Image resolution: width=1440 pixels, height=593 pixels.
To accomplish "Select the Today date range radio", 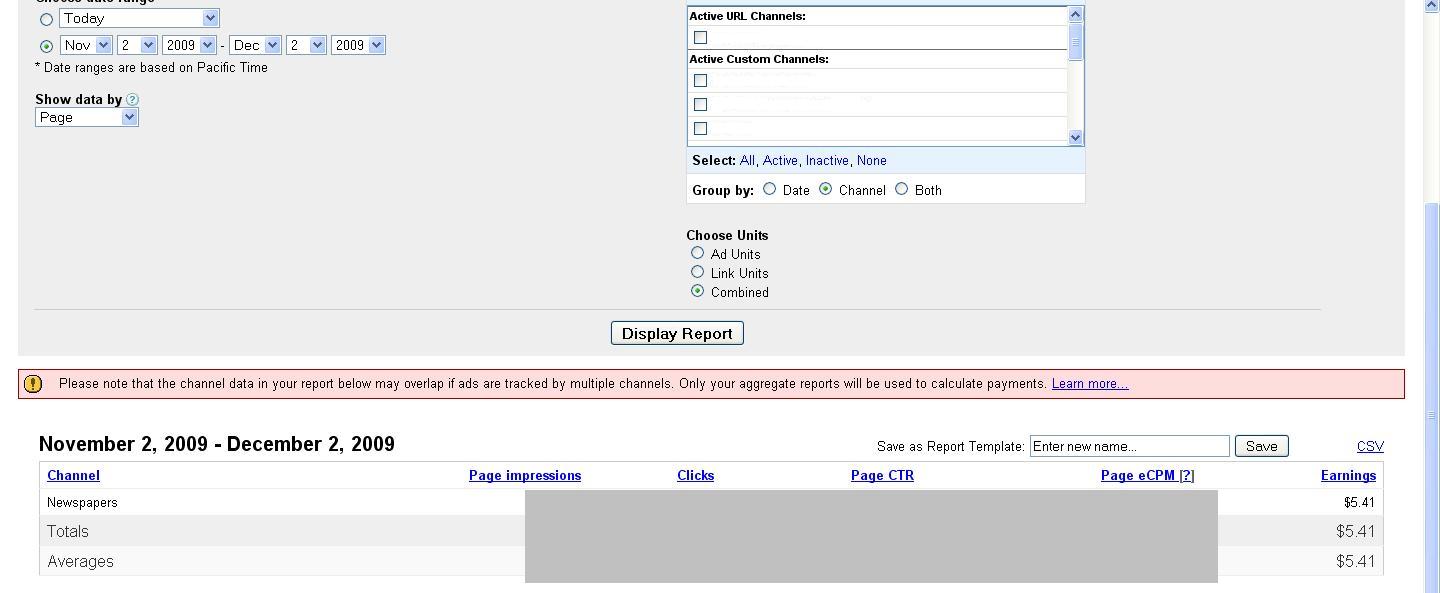I will click(x=46, y=19).
